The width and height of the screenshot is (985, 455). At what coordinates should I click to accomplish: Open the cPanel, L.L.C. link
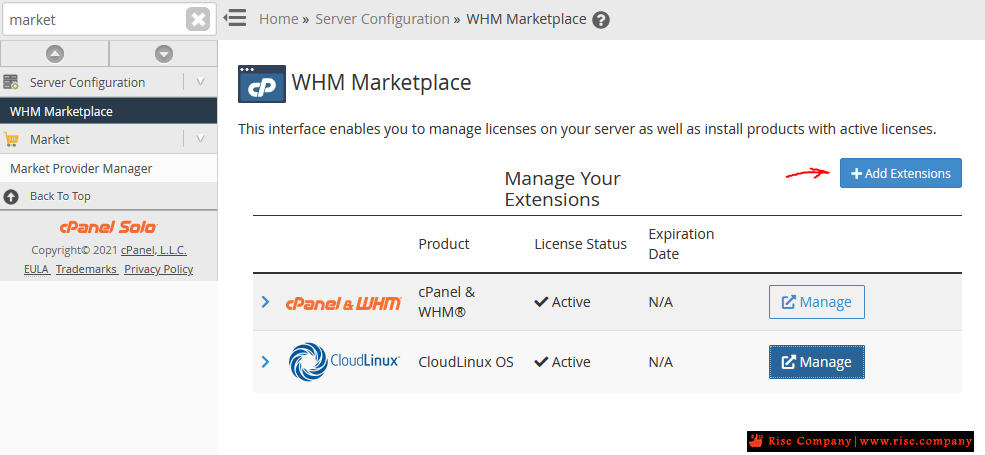[x=154, y=250]
